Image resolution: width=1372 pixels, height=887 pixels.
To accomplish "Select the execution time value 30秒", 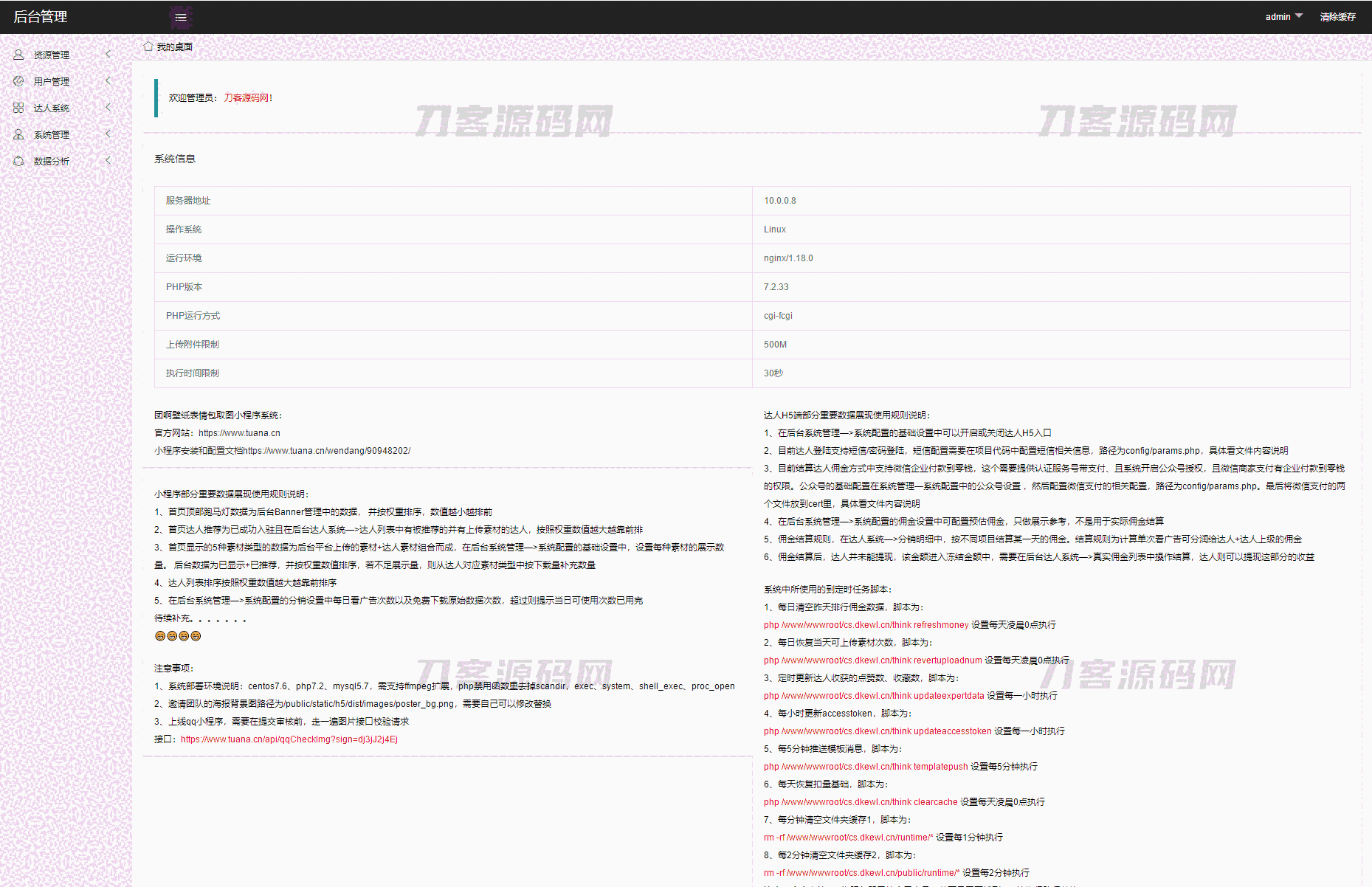I will [x=773, y=373].
